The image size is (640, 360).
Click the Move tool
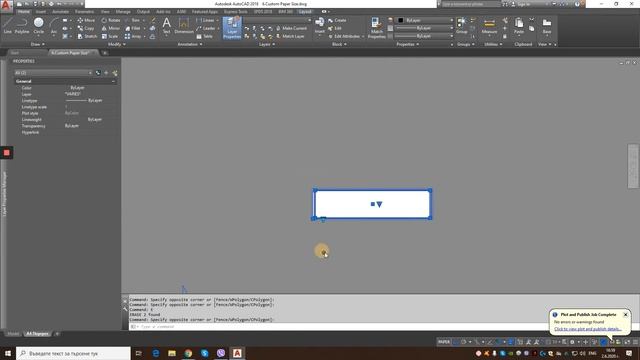point(86,20)
